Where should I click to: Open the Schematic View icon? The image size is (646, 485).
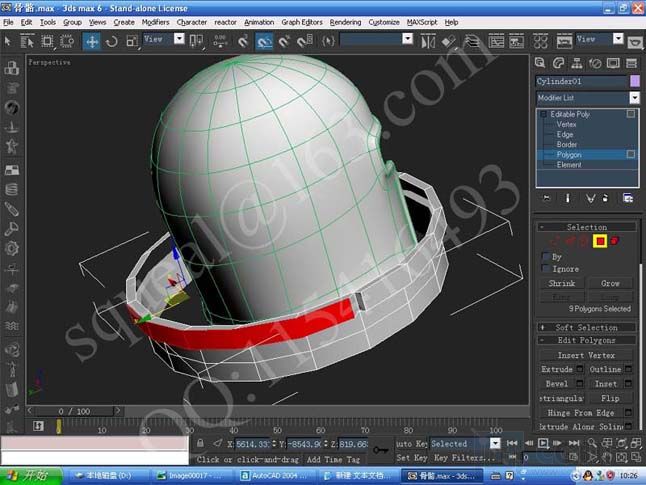(x=516, y=42)
